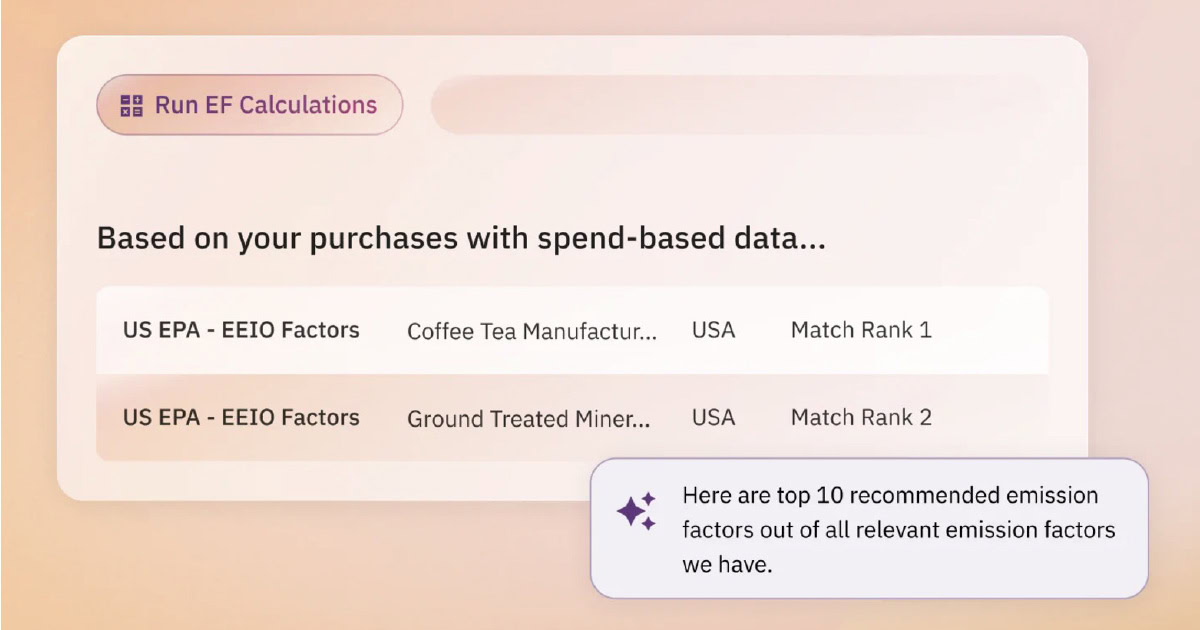Select the first US EPA - EEIO Factors cell

(241, 330)
